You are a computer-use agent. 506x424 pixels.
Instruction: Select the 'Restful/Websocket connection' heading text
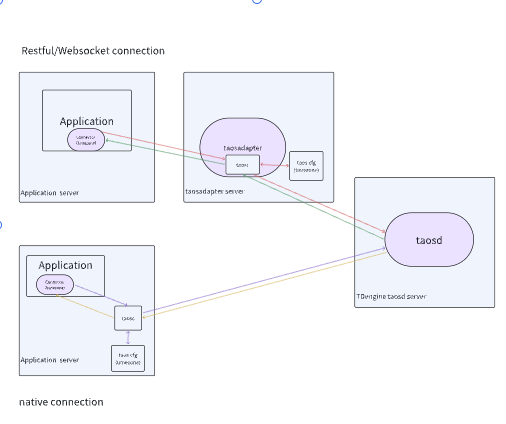[93, 51]
